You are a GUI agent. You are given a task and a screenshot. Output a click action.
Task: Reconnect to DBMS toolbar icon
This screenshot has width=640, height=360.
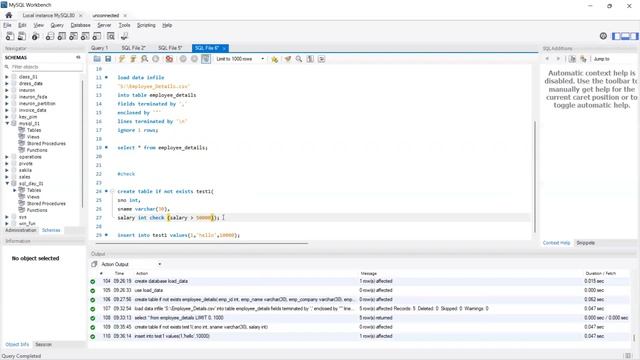pos(124,36)
